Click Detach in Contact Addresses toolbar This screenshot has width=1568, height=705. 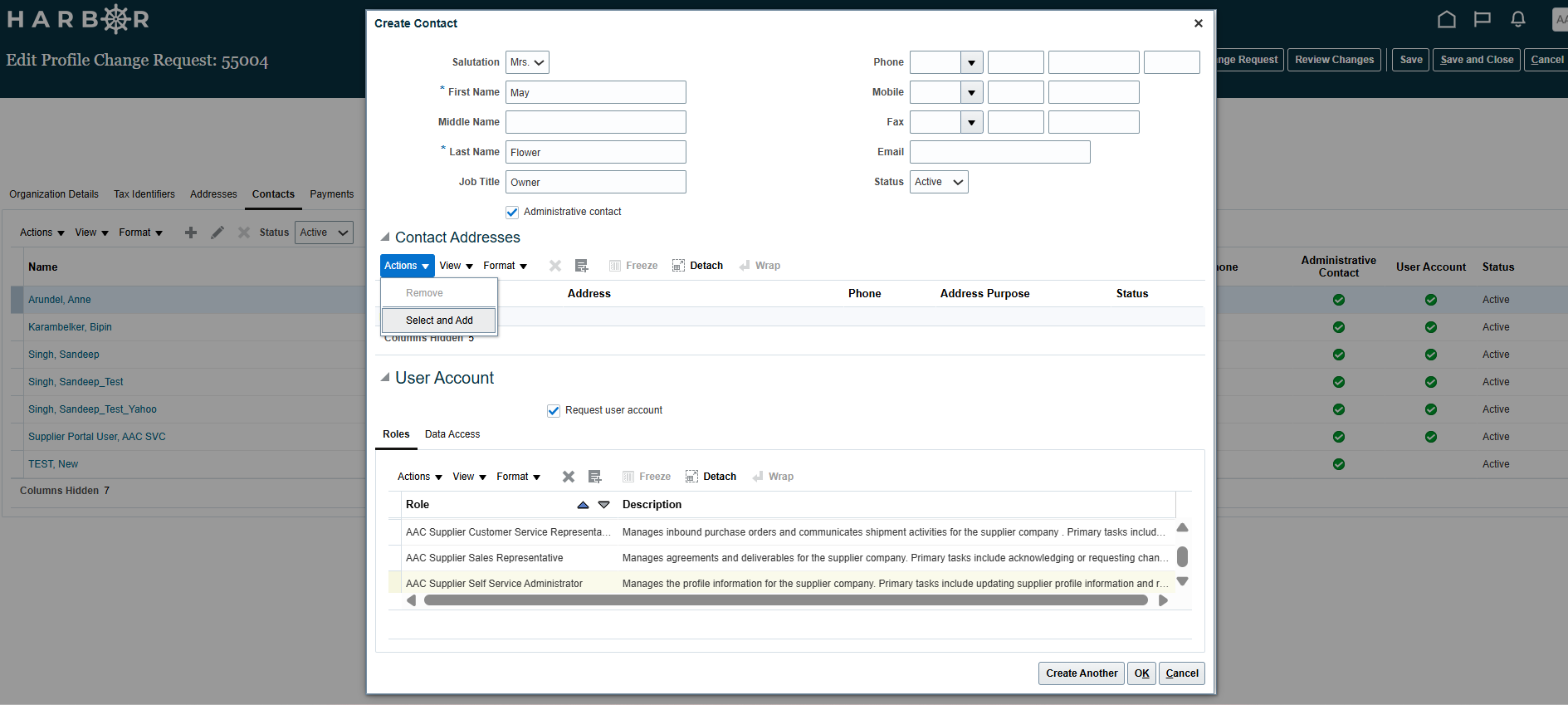tap(697, 266)
